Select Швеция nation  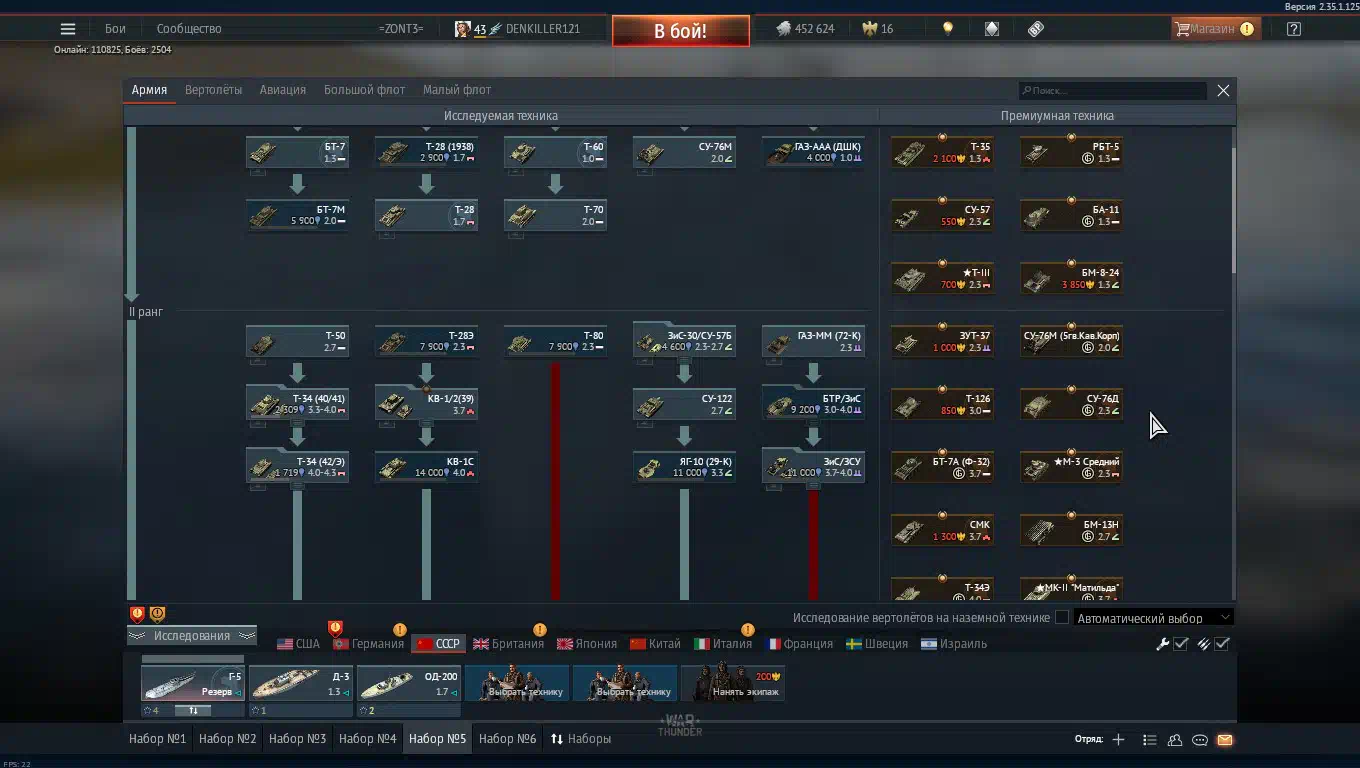877,644
